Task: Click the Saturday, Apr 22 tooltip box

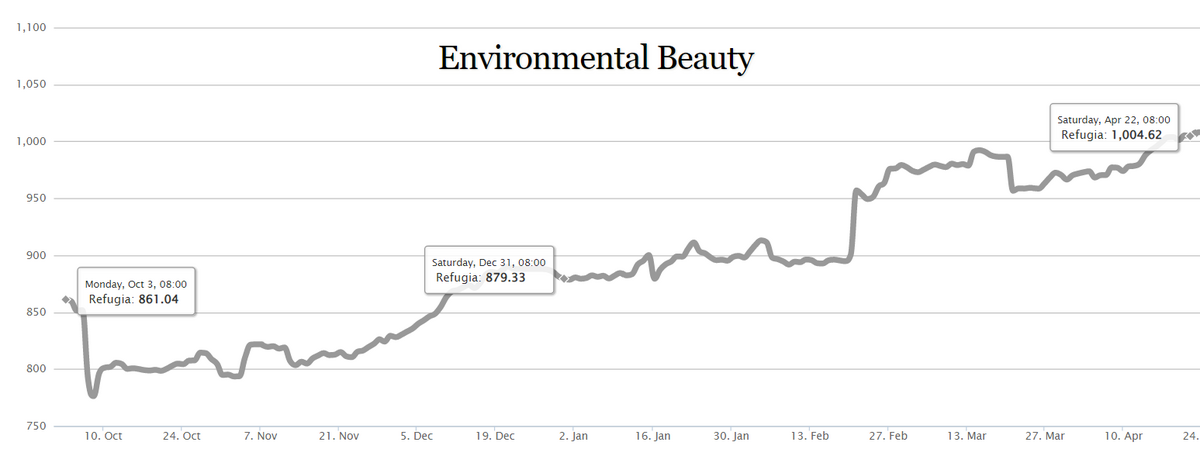Action: [x=1113, y=127]
